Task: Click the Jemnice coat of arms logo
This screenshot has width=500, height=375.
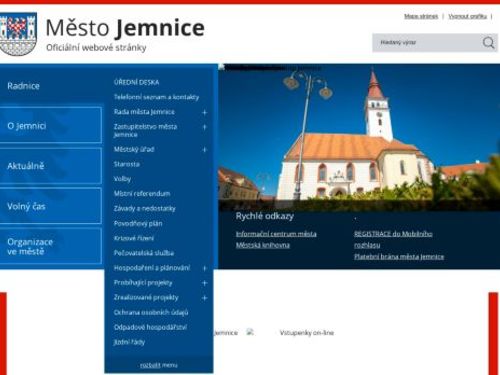Action: pos(18,34)
